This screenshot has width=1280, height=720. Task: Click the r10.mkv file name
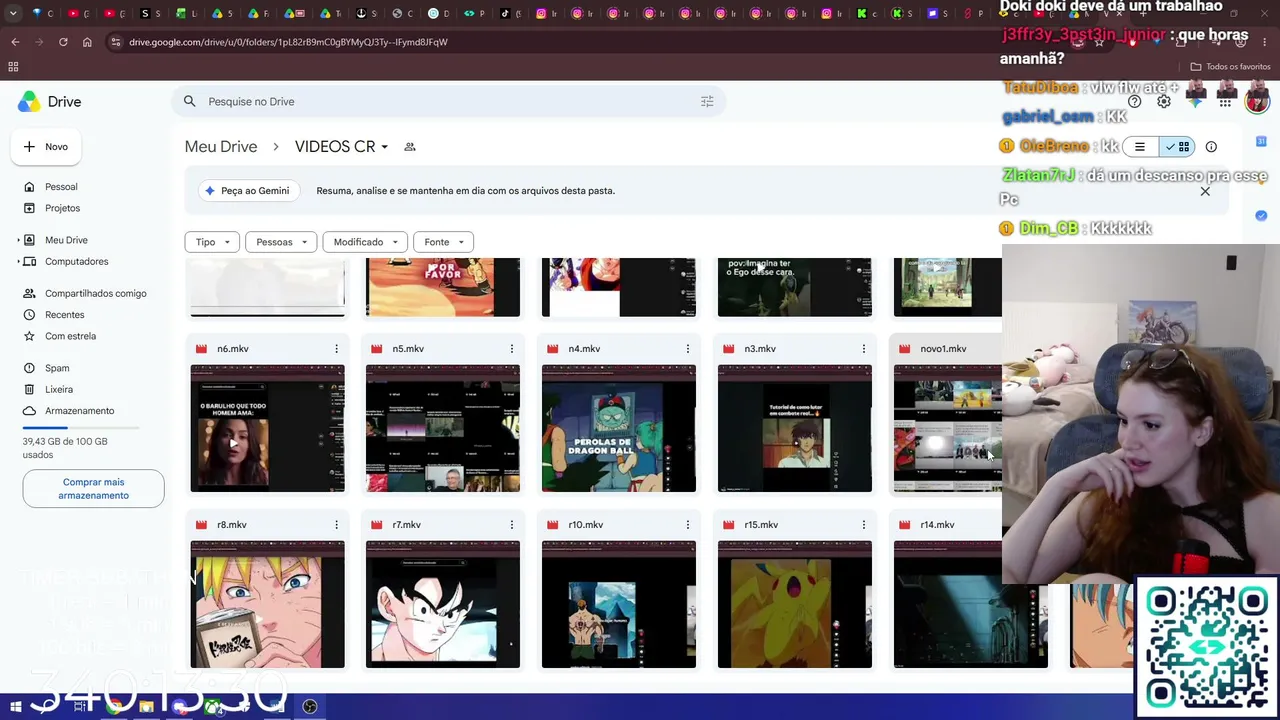pyautogui.click(x=586, y=525)
